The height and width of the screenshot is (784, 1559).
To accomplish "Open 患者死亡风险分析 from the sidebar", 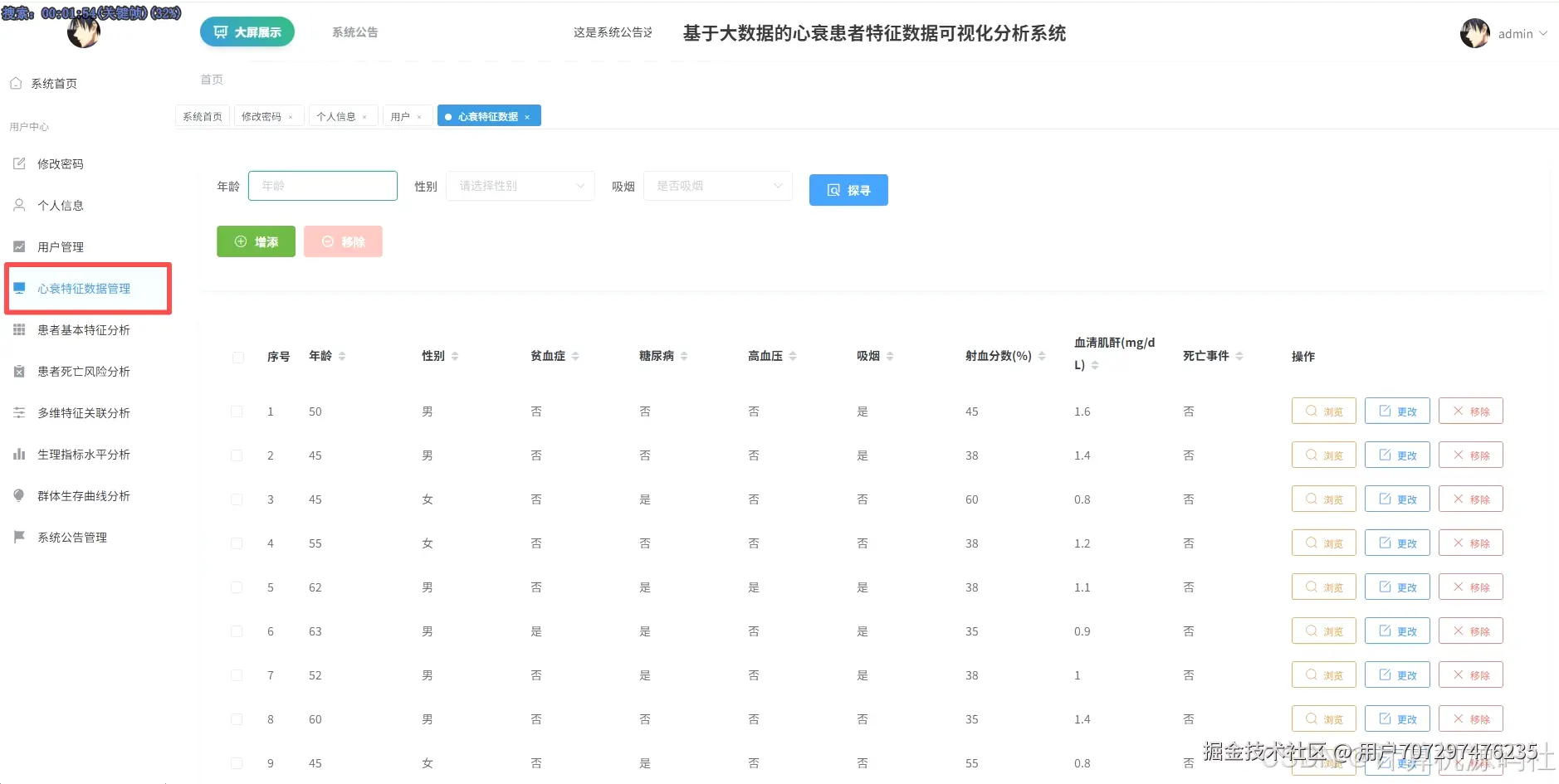I will pos(81,371).
